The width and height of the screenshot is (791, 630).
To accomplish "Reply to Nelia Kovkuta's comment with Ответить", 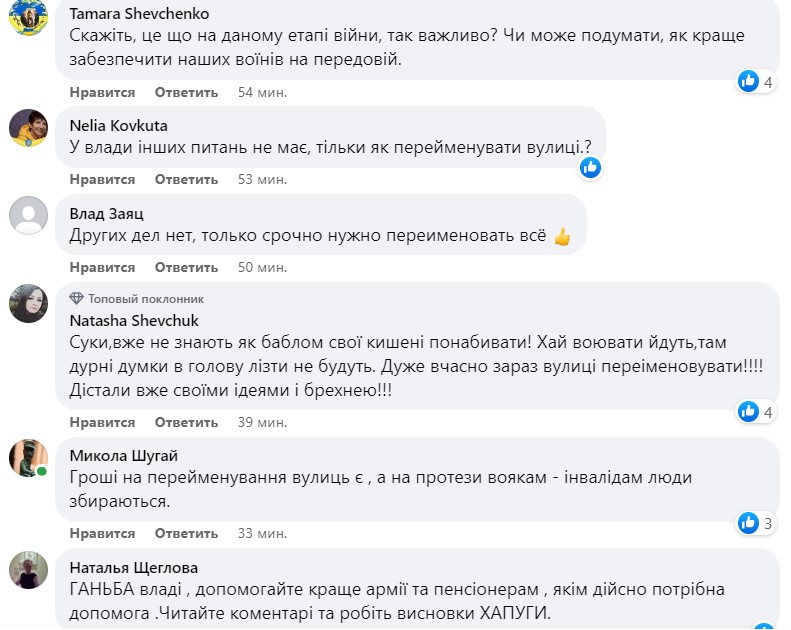I will 186,180.
